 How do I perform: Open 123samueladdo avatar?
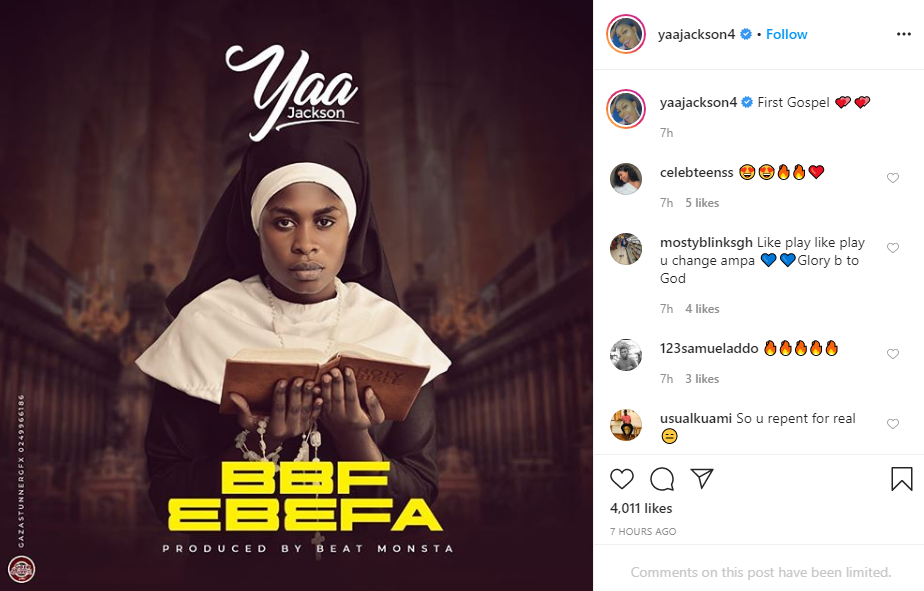click(626, 355)
